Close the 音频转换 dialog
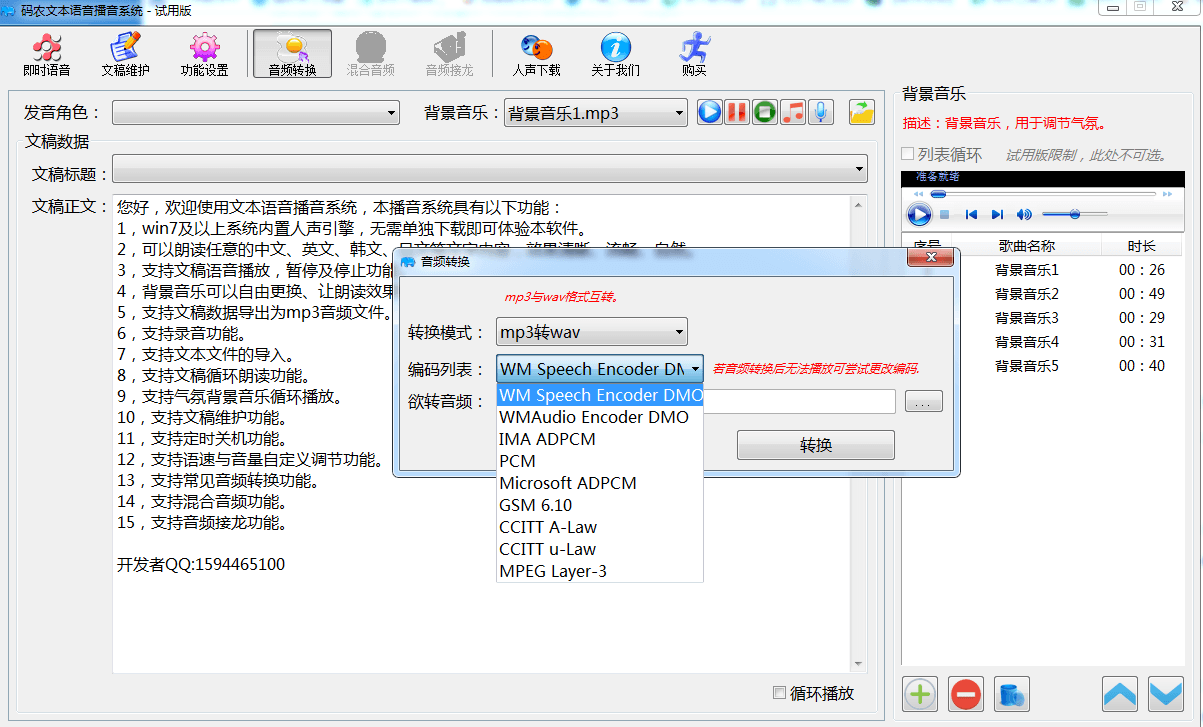This screenshot has width=1203, height=727. pos(930,258)
